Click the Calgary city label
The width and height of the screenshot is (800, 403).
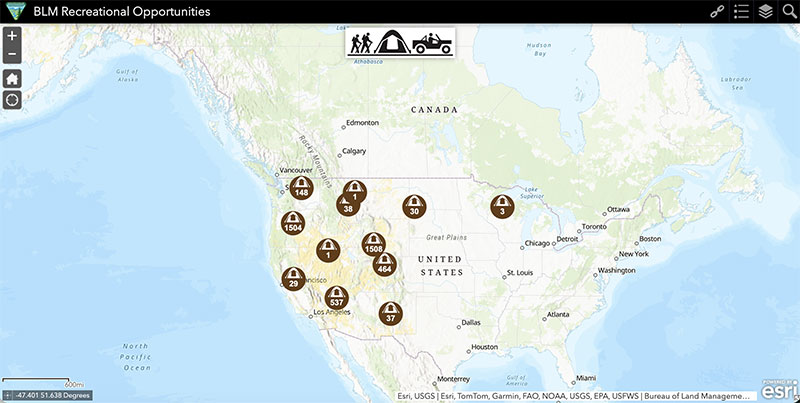point(354,151)
